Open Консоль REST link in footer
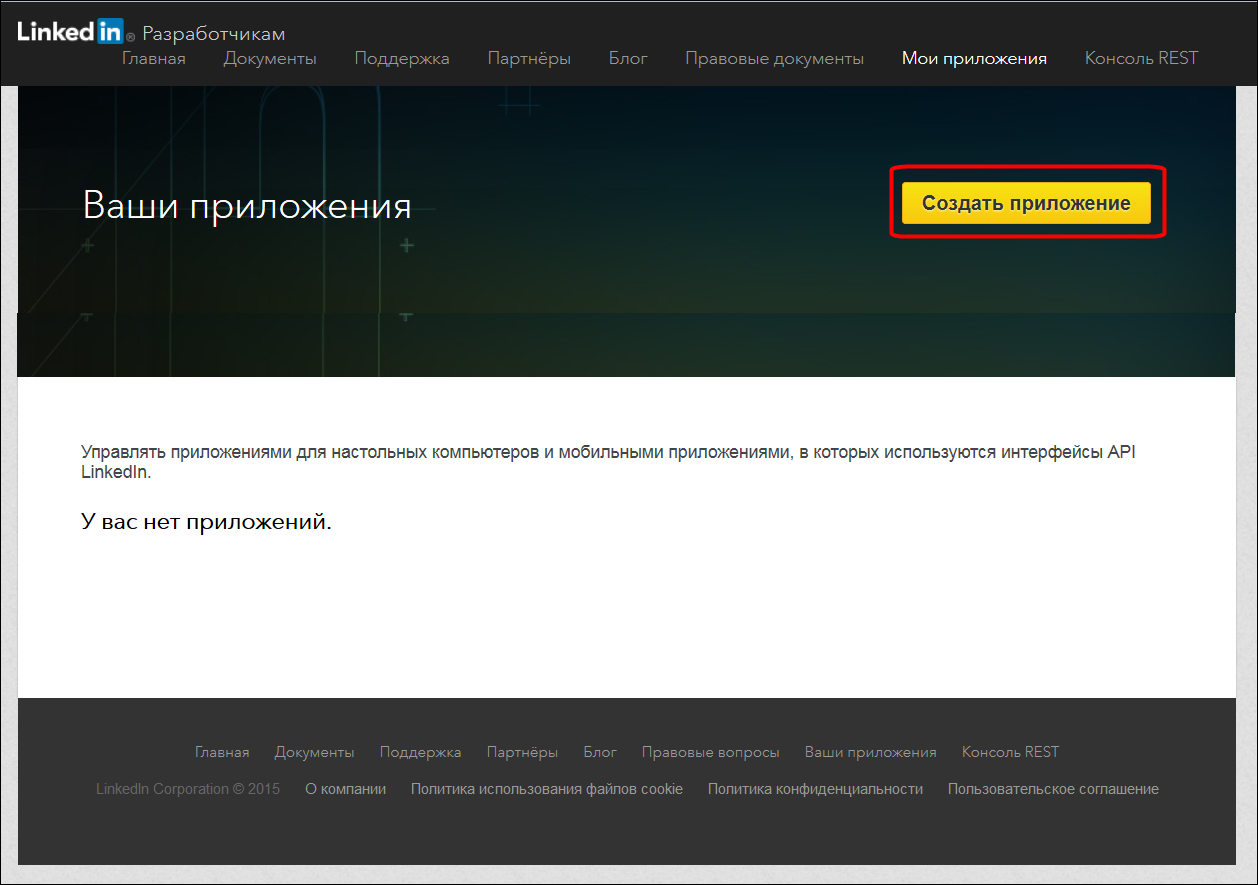Screen dimensions: 1258x885 tap(1010, 752)
